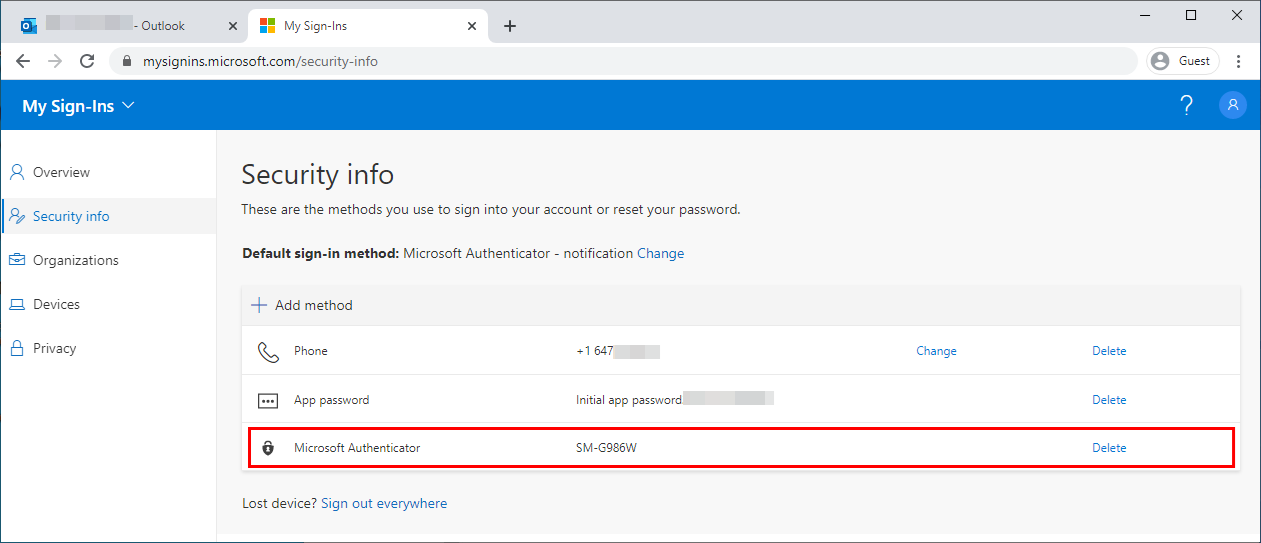
Task: Click the padlock icon in address bar
Action: (127, 61)
